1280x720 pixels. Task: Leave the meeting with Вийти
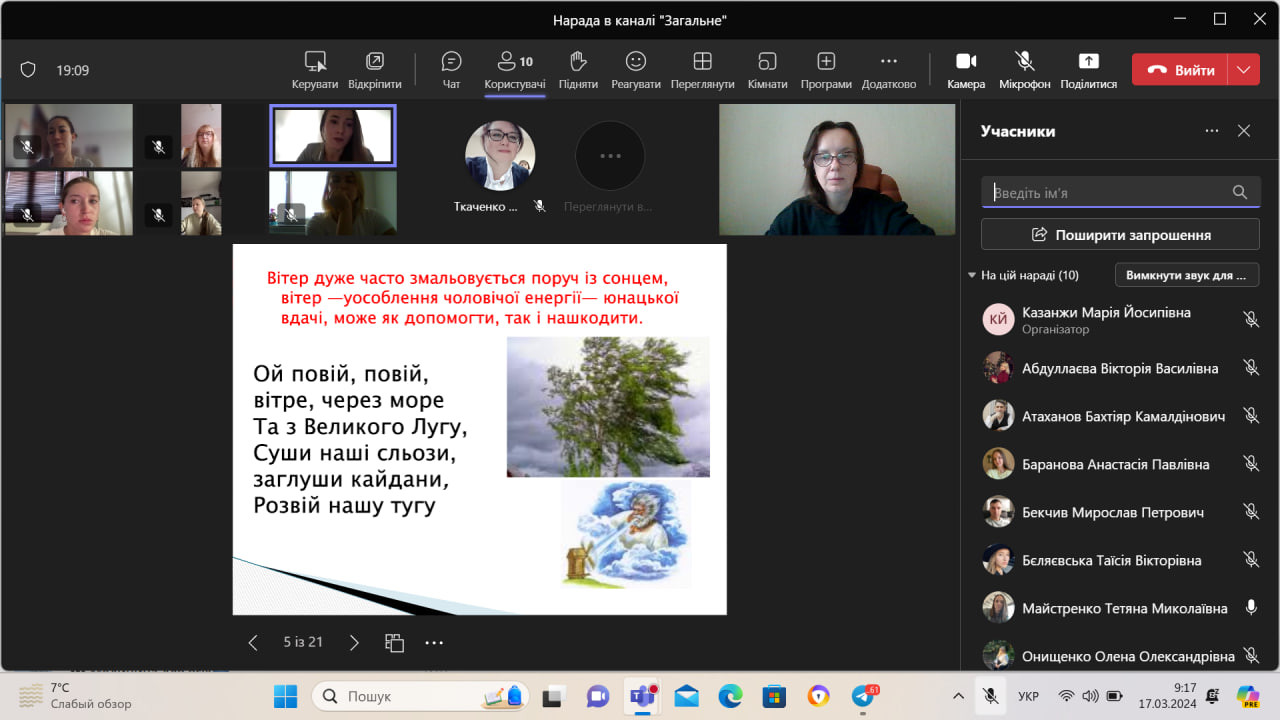(x=1181, y=70)
